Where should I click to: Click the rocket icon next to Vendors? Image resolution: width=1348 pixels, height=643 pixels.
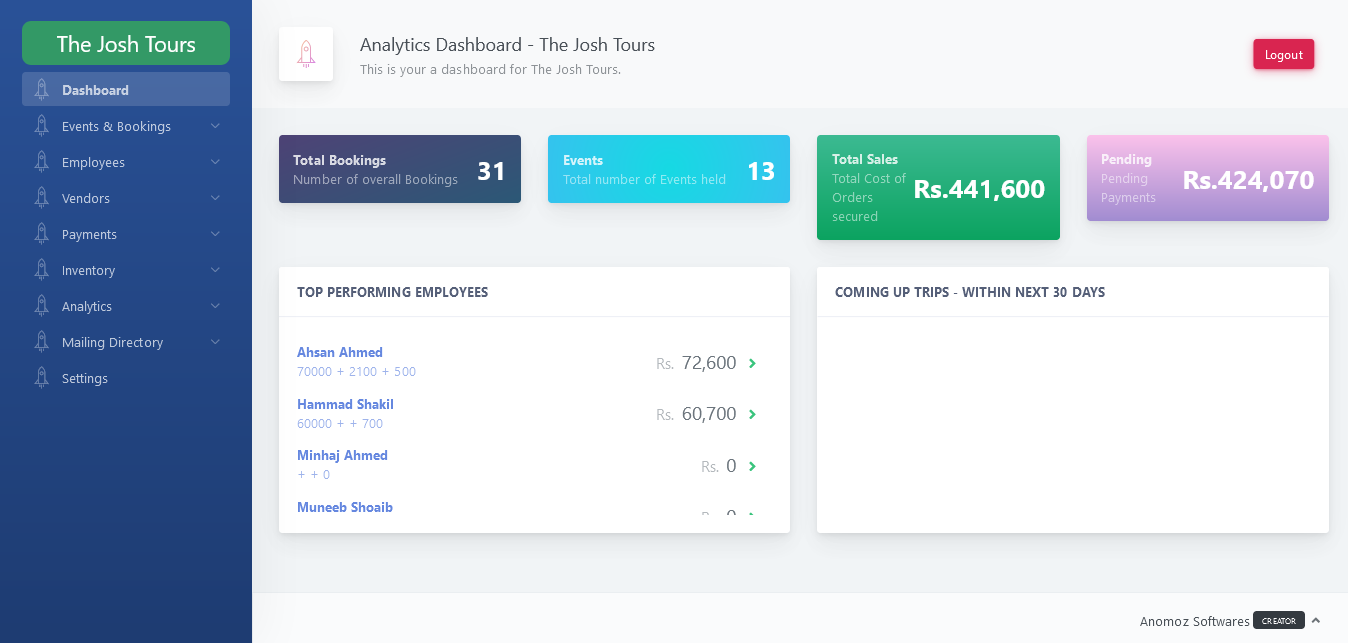[41, 198]
